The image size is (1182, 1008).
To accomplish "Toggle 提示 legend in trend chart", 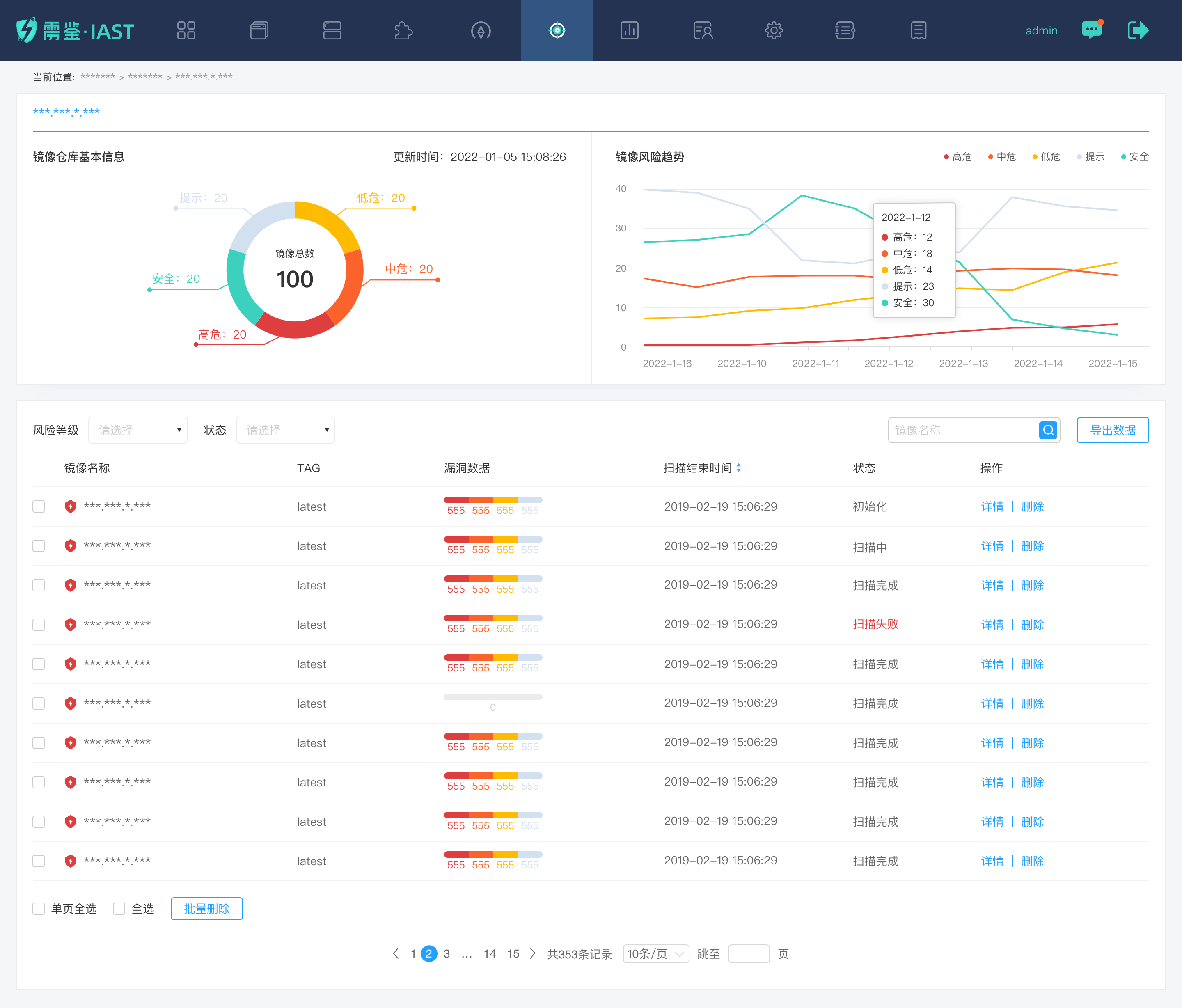I will click(x=1090, y=156).
